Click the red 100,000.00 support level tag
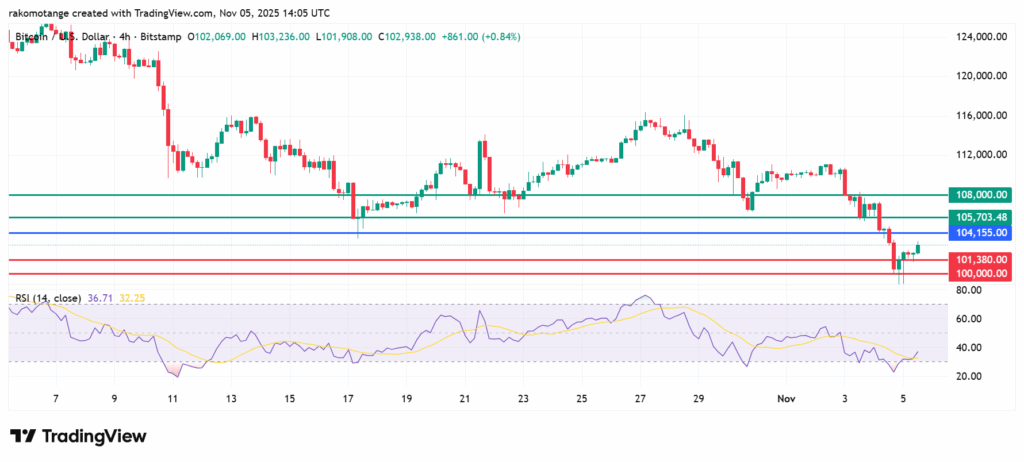1024x462 pixels. point(978,273)
